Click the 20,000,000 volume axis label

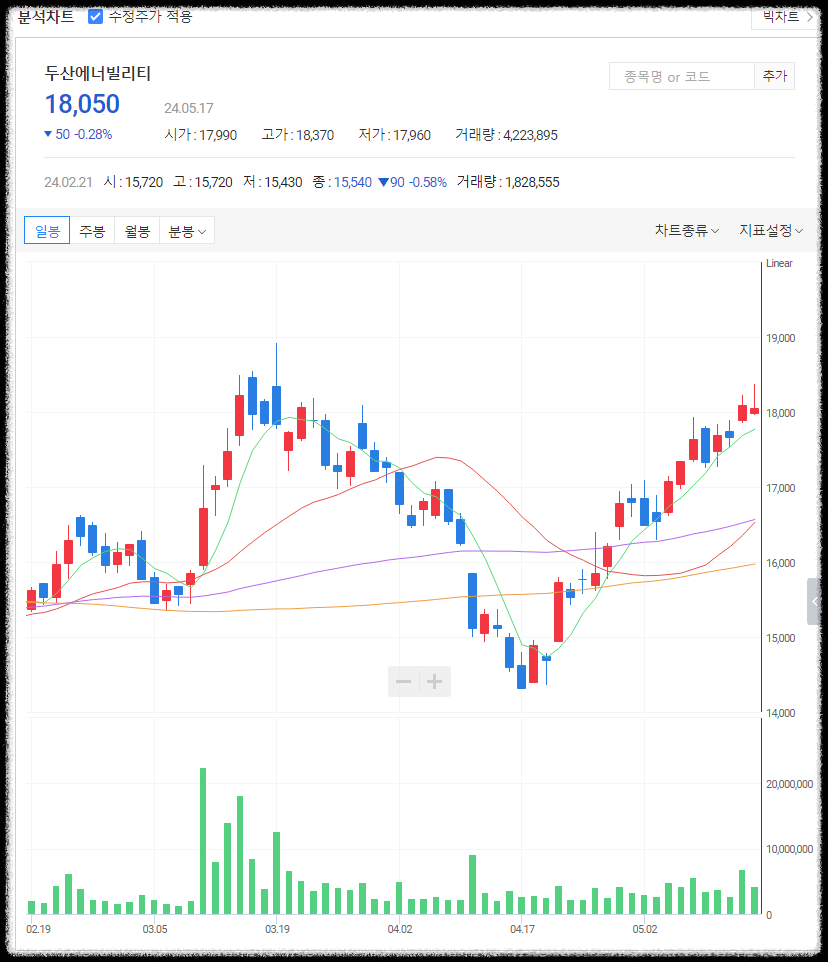click(789, 784)
